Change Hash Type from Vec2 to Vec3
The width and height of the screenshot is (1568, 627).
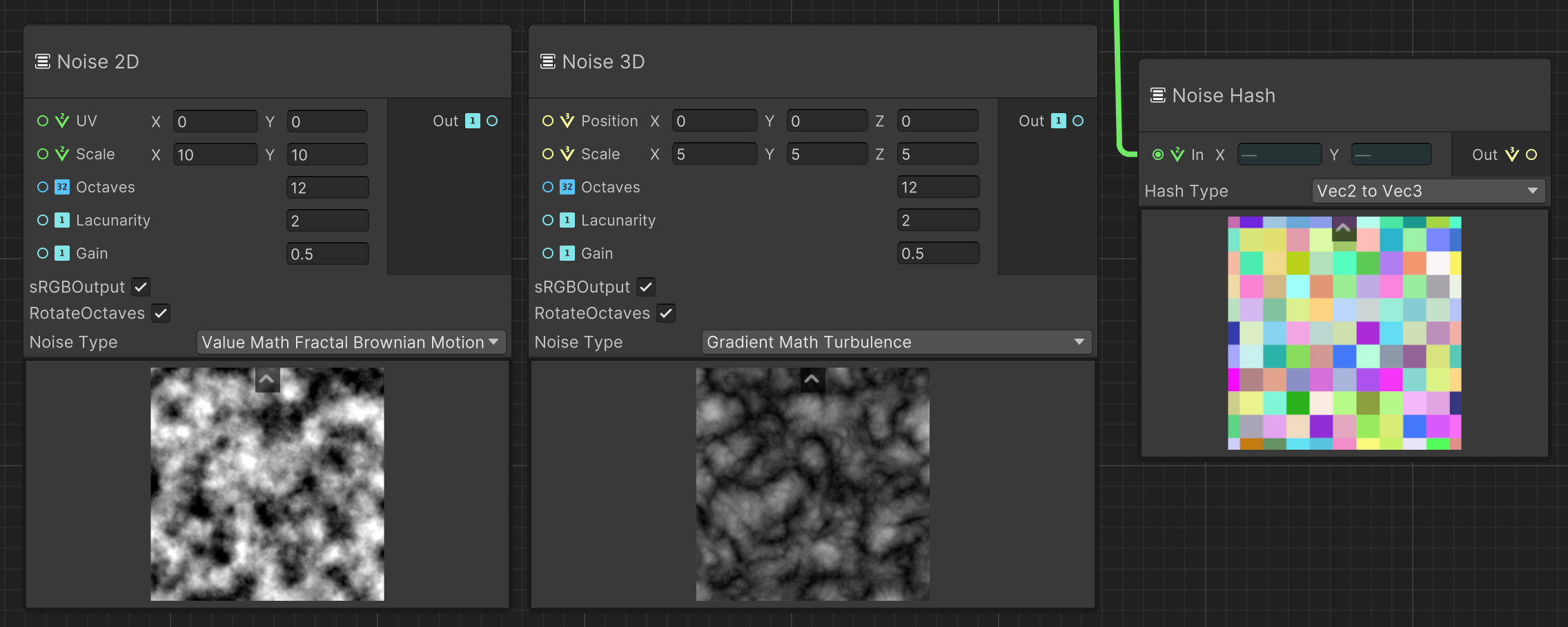[1427, 190]
